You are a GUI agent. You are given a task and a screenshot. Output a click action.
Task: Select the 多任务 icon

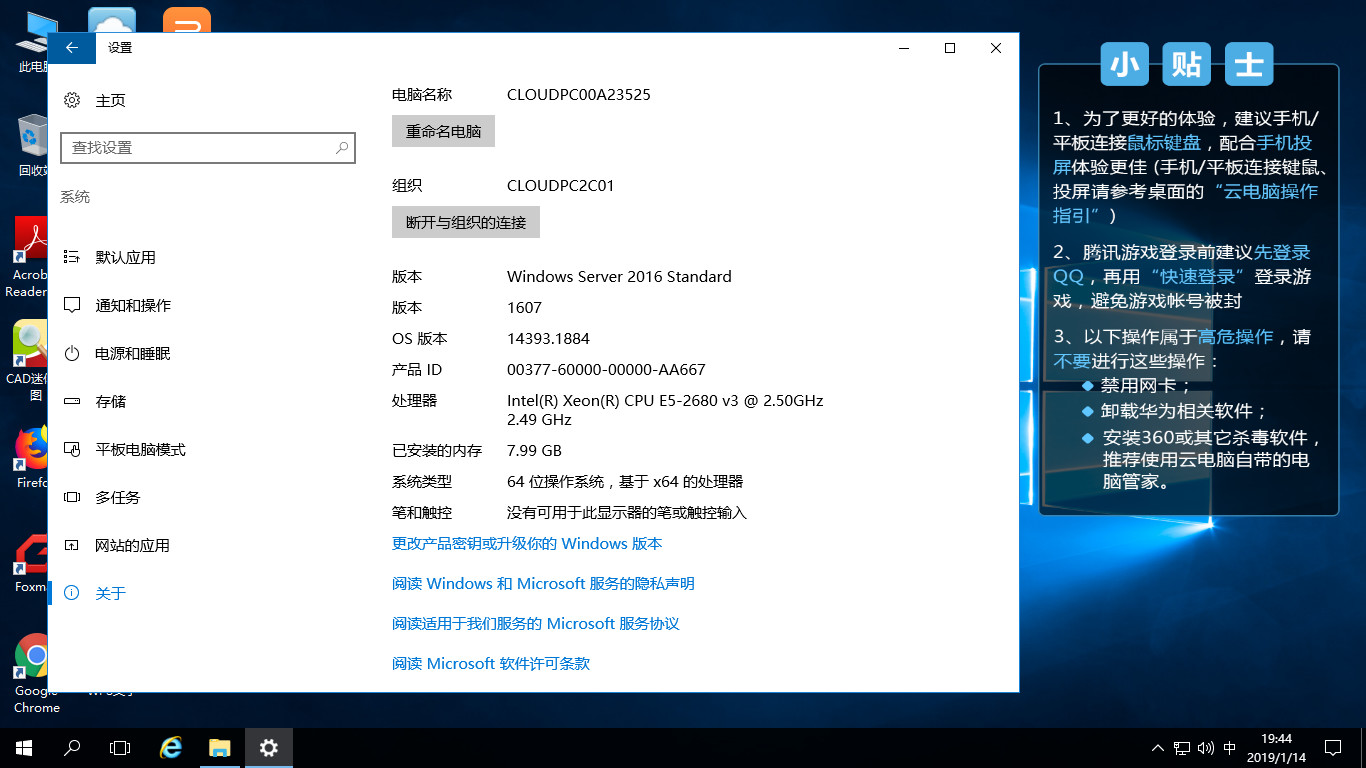click(x=72, y=497)
